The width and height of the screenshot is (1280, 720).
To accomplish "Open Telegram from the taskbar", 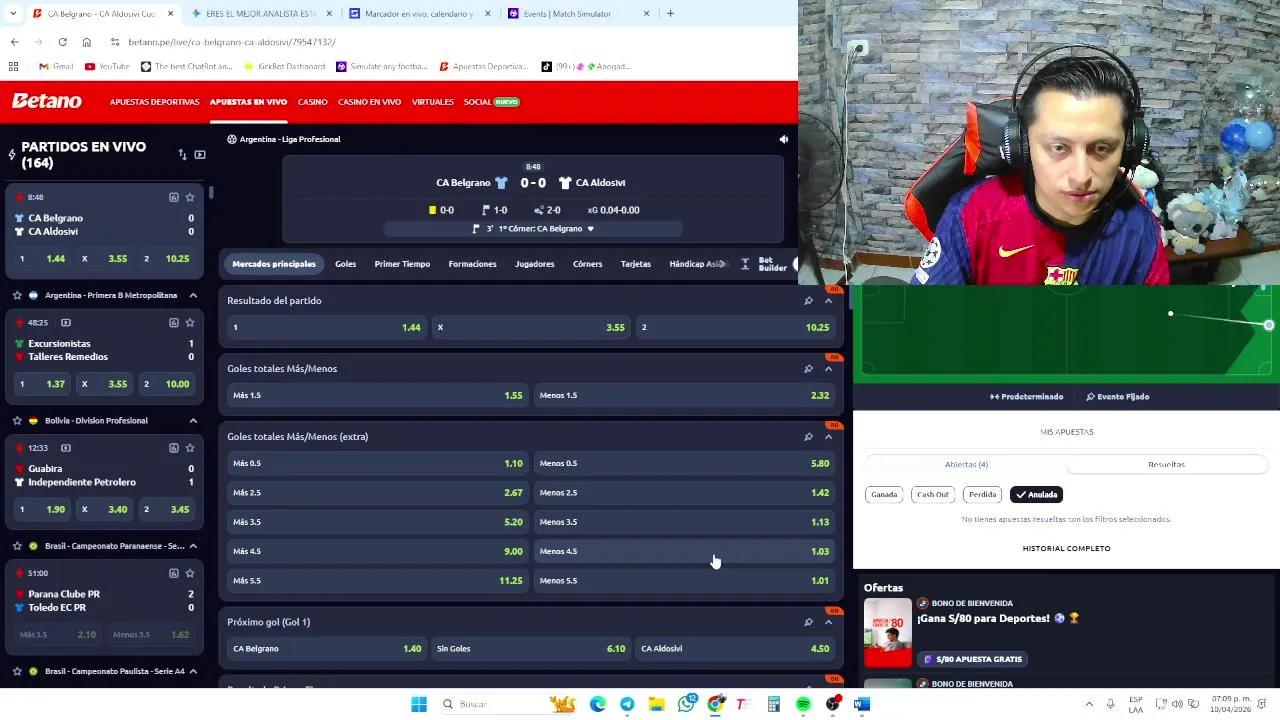I will click(627, 704).
